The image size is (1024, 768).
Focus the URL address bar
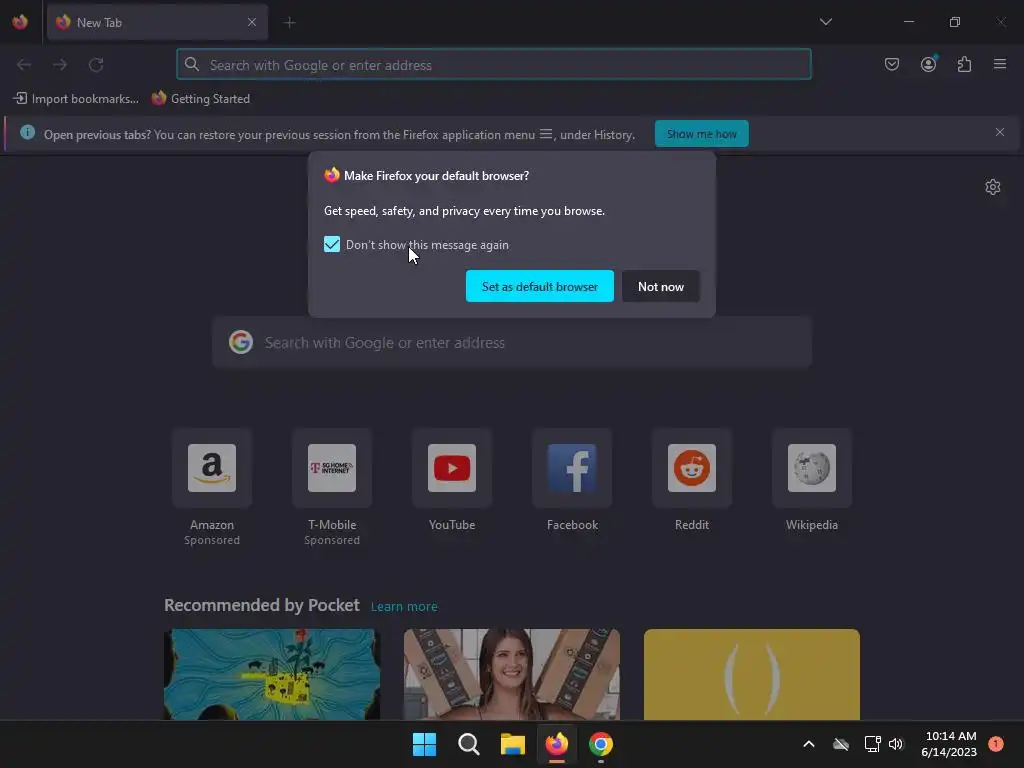494,65
